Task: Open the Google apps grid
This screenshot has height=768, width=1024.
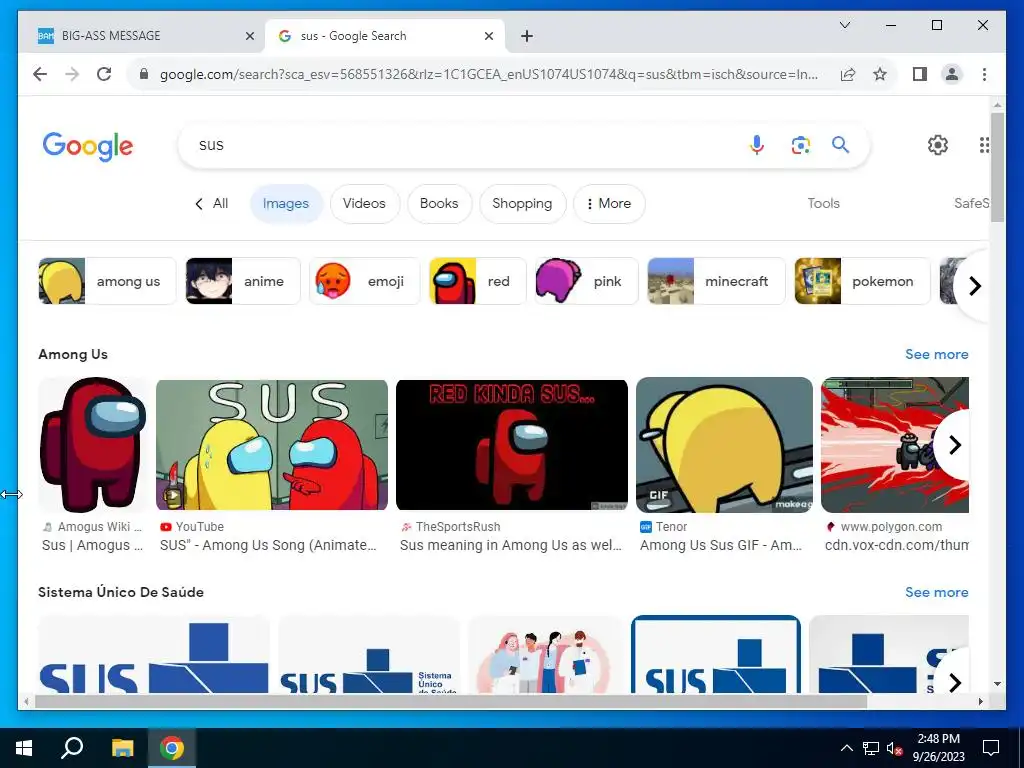Action: point(984,144)
